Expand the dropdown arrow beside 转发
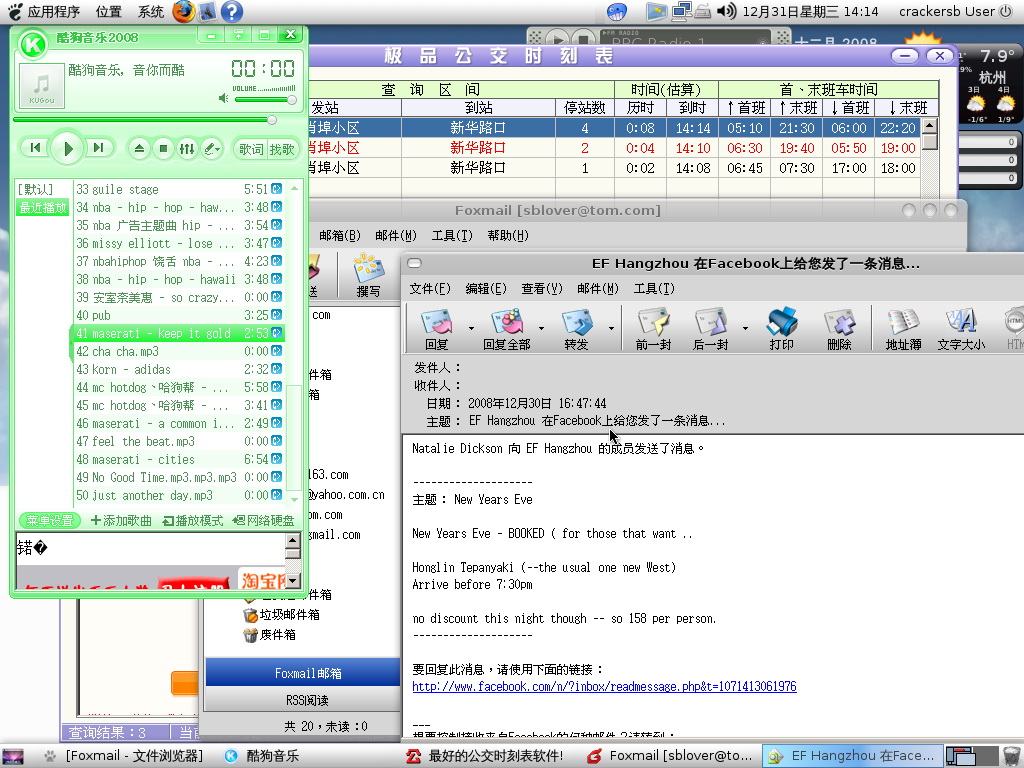This screenshot has width=1024, height=768. point(611,328)
